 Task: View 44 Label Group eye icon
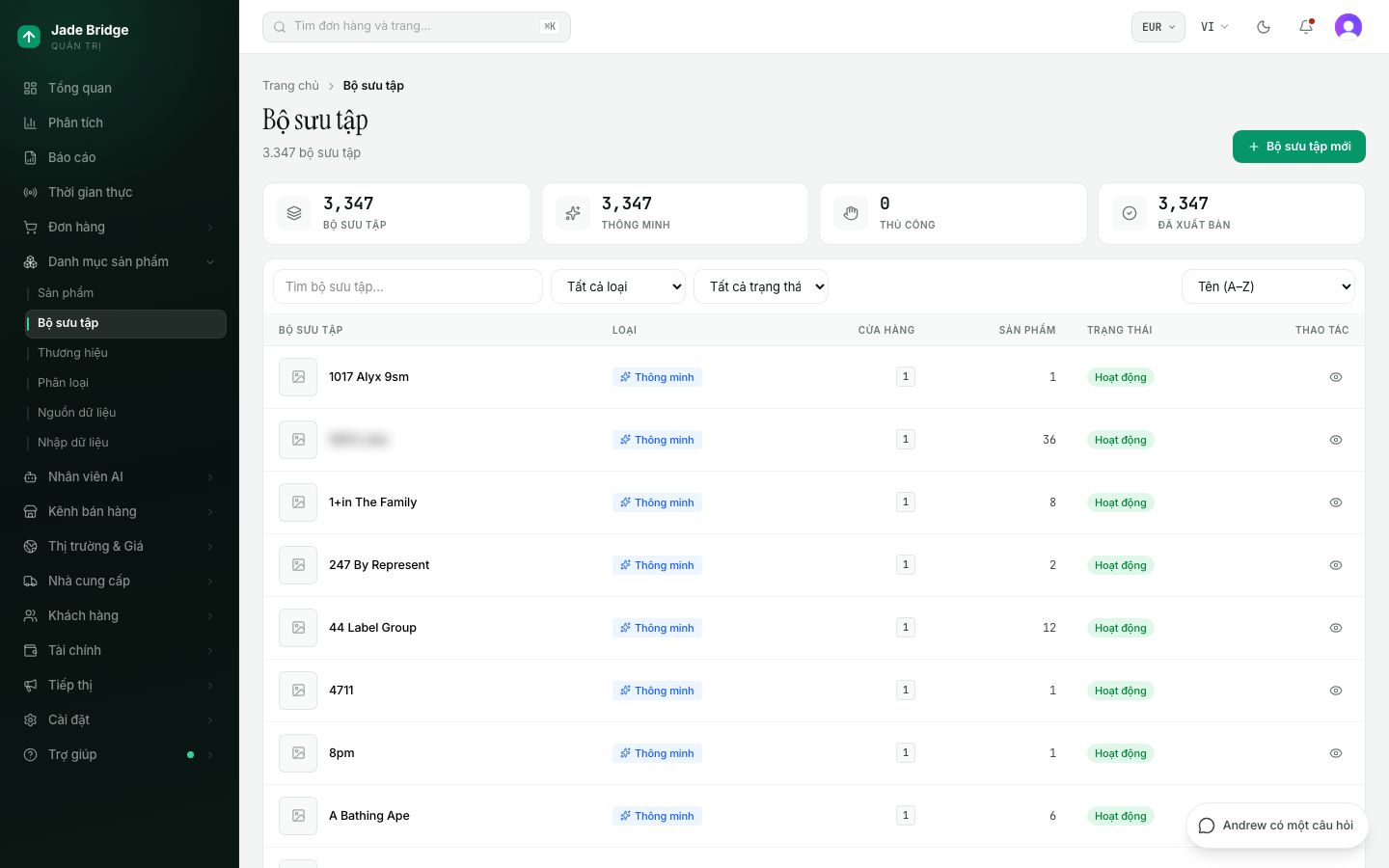pos(1336,628)
